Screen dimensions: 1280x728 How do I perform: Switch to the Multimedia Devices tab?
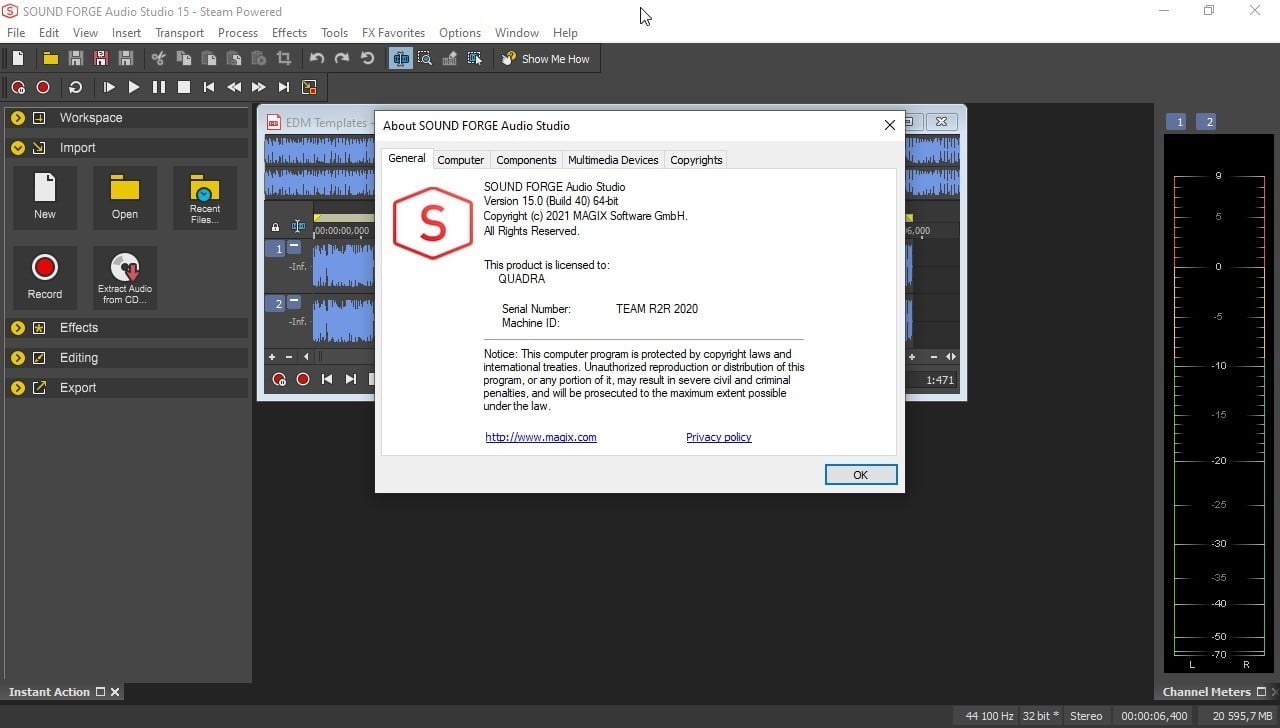click(613, 160)
